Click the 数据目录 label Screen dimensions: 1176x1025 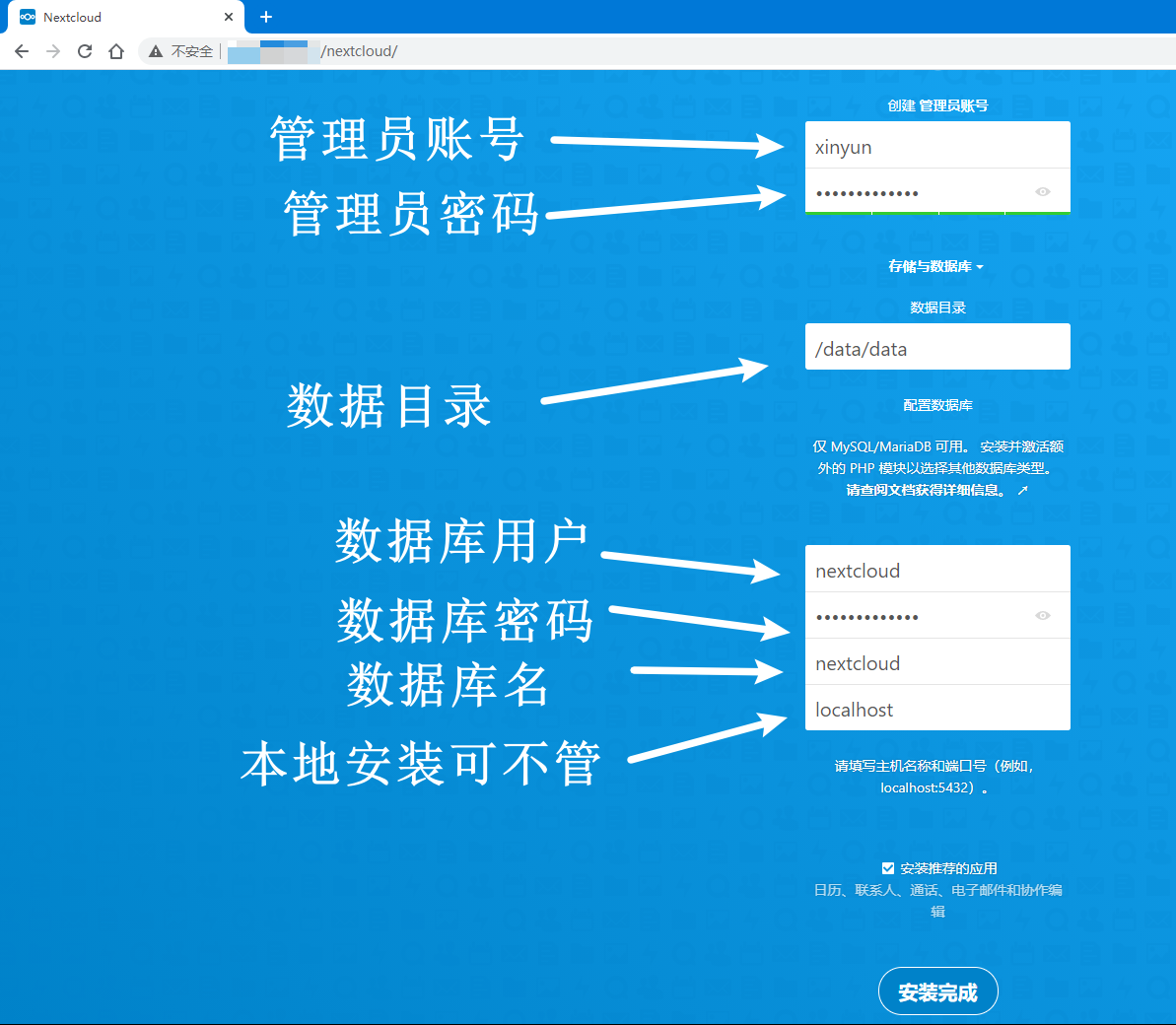coord(937,307)
